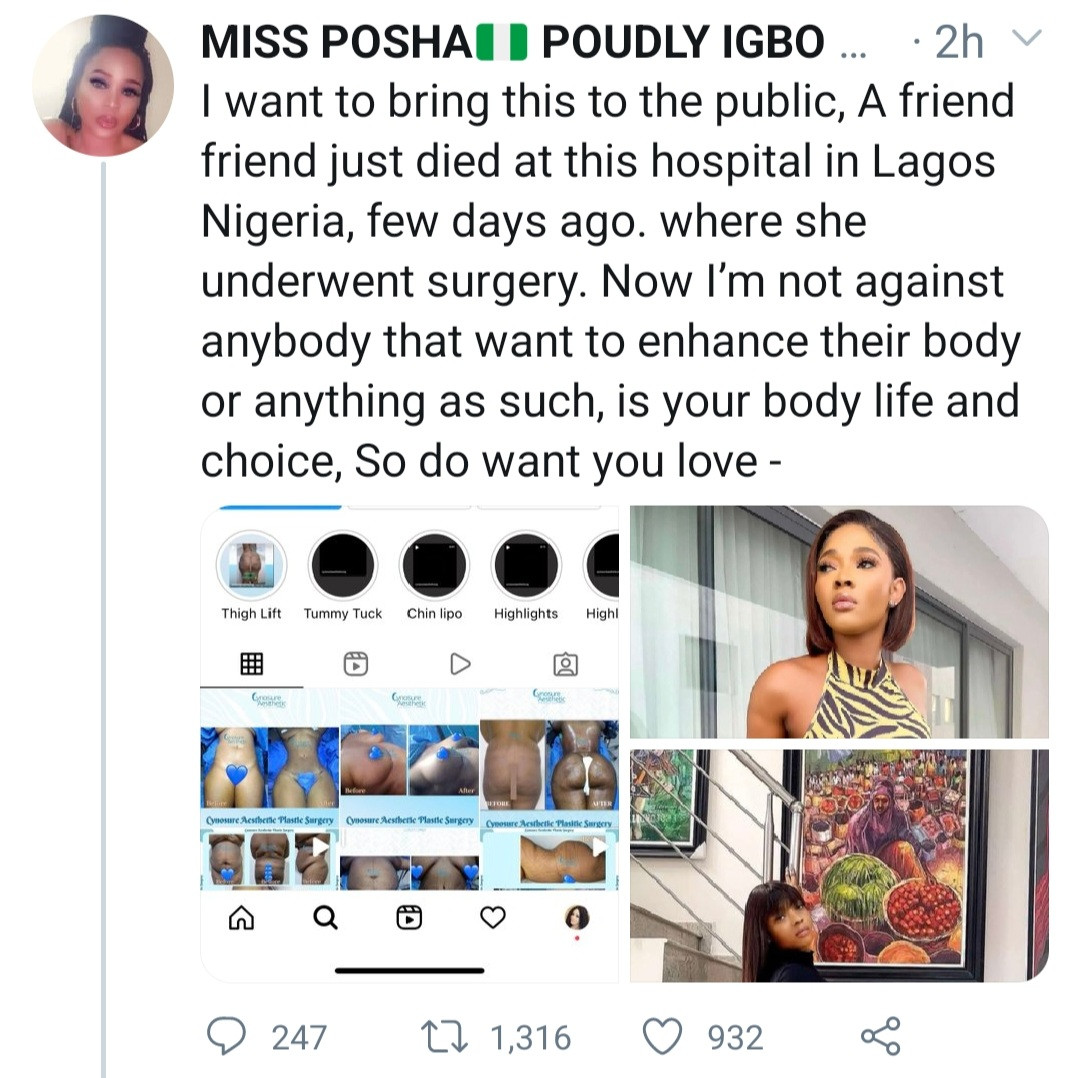View the market painting photo
The height and width of the screenshot is (1078, 1080).
tap(838, 864)
